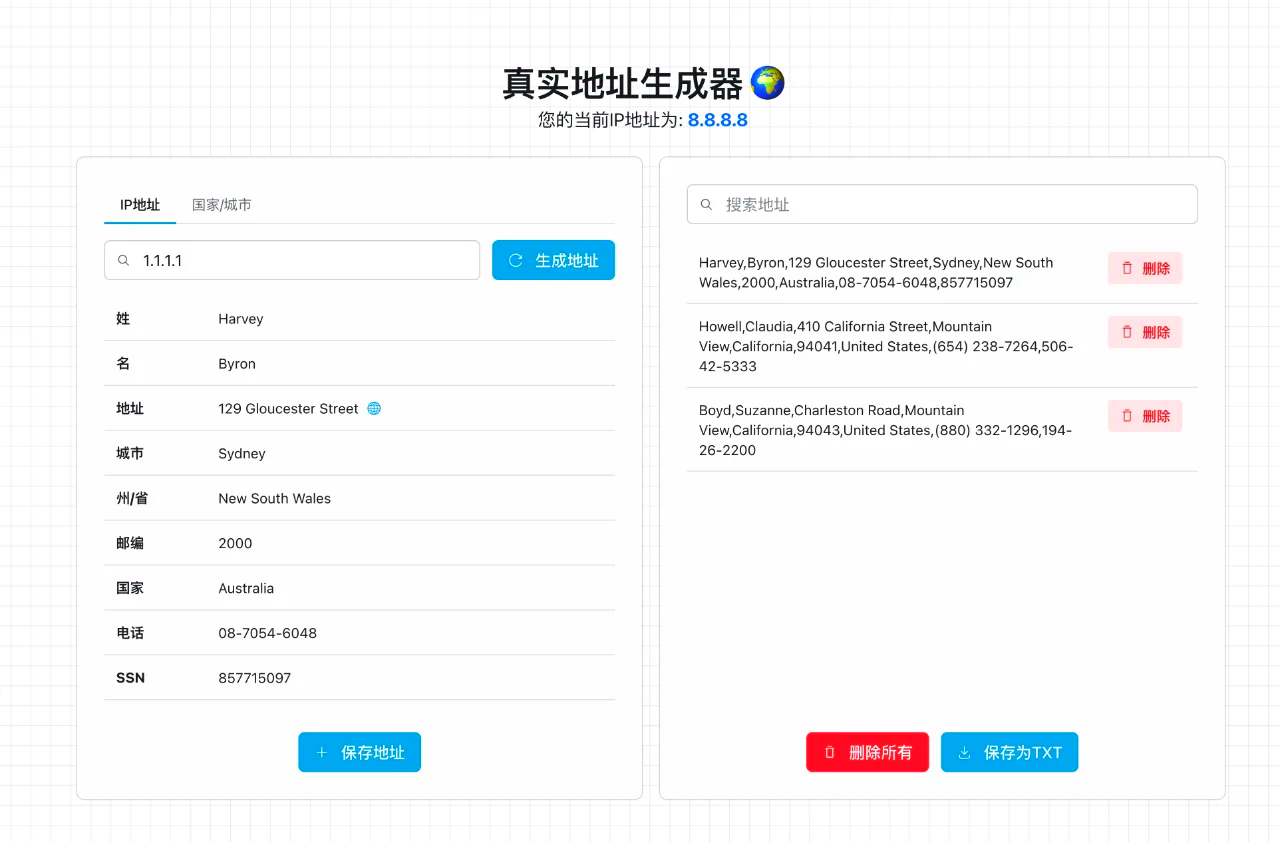Click the country value Australia

[246, 588]
